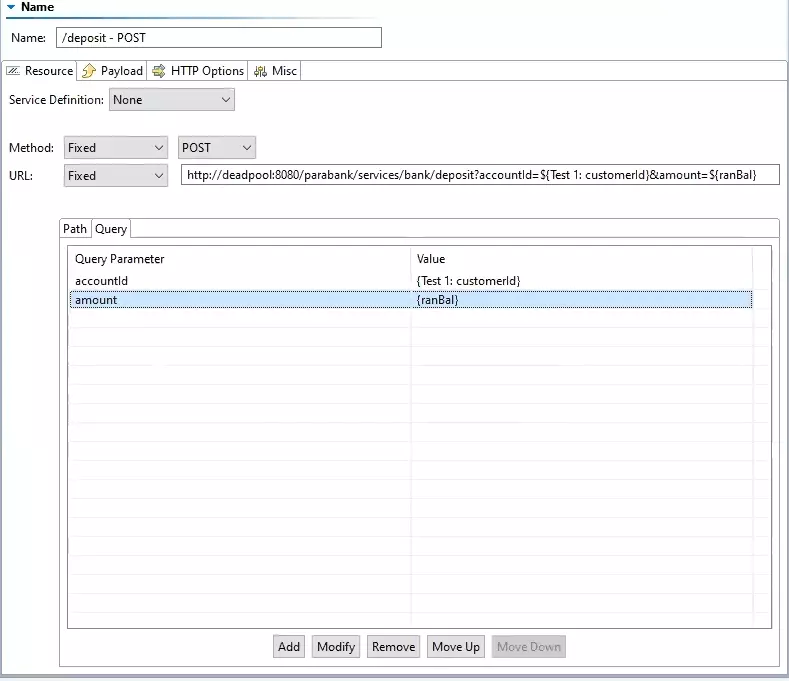The width and height of the screenshot is (789, 681).
Task: Select the accountId query parameter row
Action: click(240, 281)
